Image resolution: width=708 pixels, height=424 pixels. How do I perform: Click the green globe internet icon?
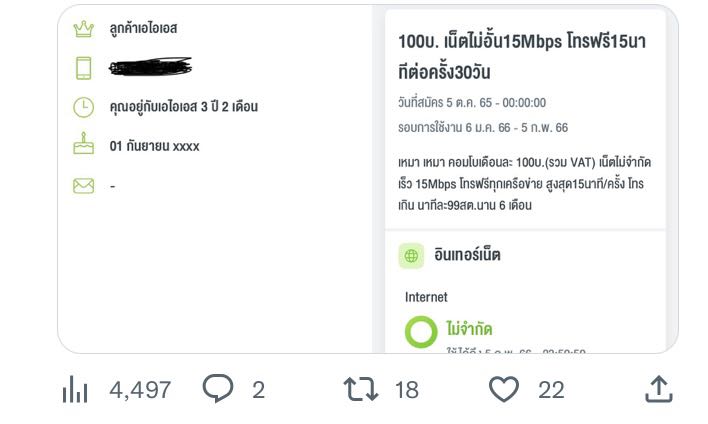coord(411,256)
